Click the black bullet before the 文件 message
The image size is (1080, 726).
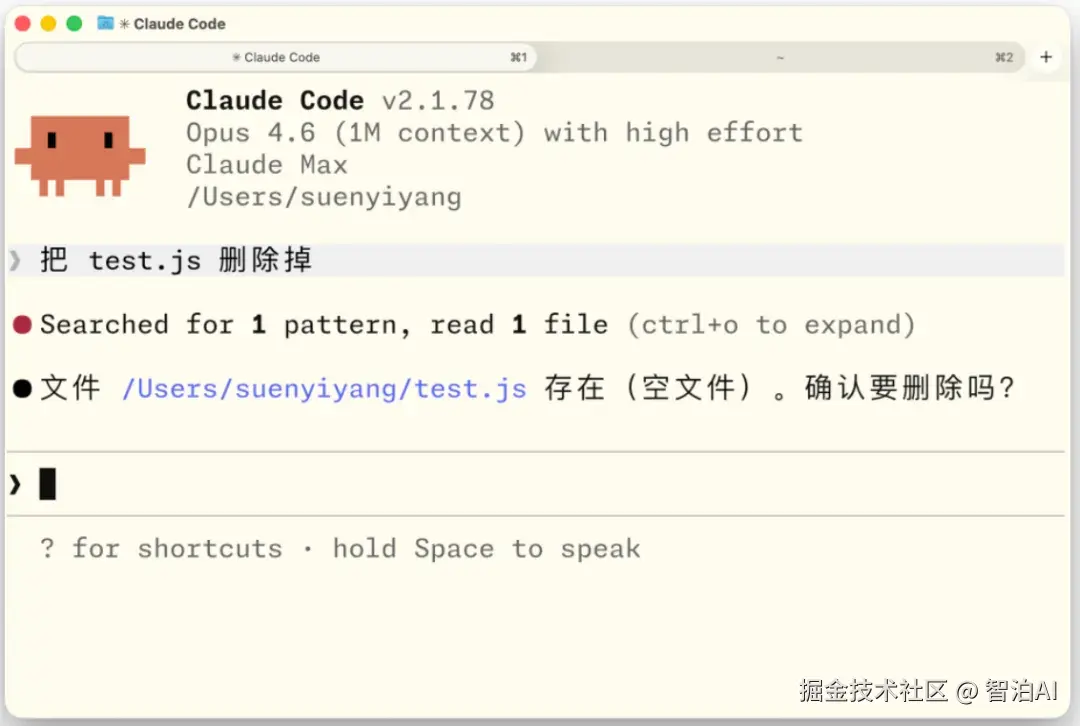coord(23,388)
